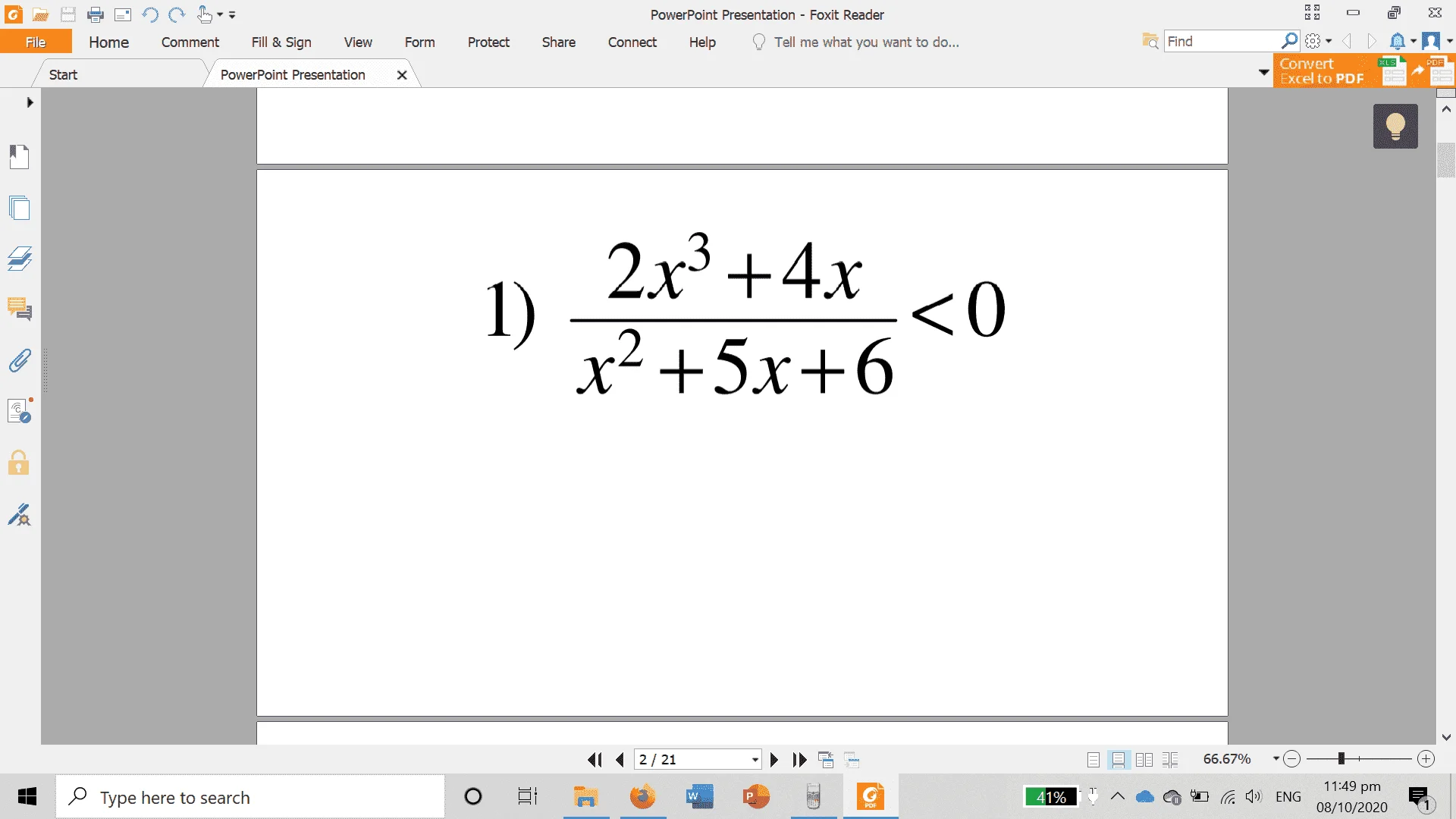Open the Bookmarks panel in the sidebar

(x=19, y=157)
